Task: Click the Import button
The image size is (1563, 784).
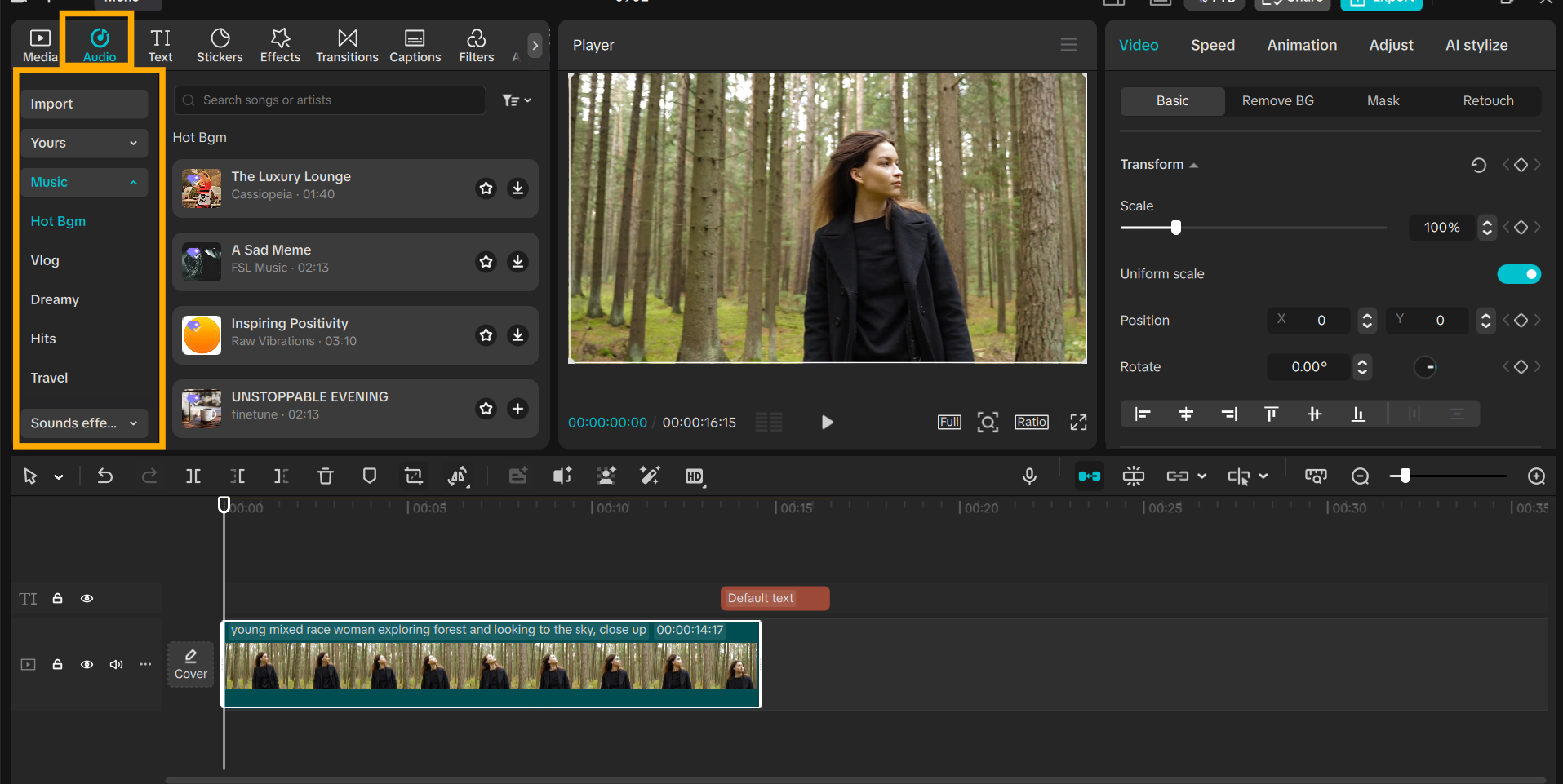Action: (x=84, y=104)
